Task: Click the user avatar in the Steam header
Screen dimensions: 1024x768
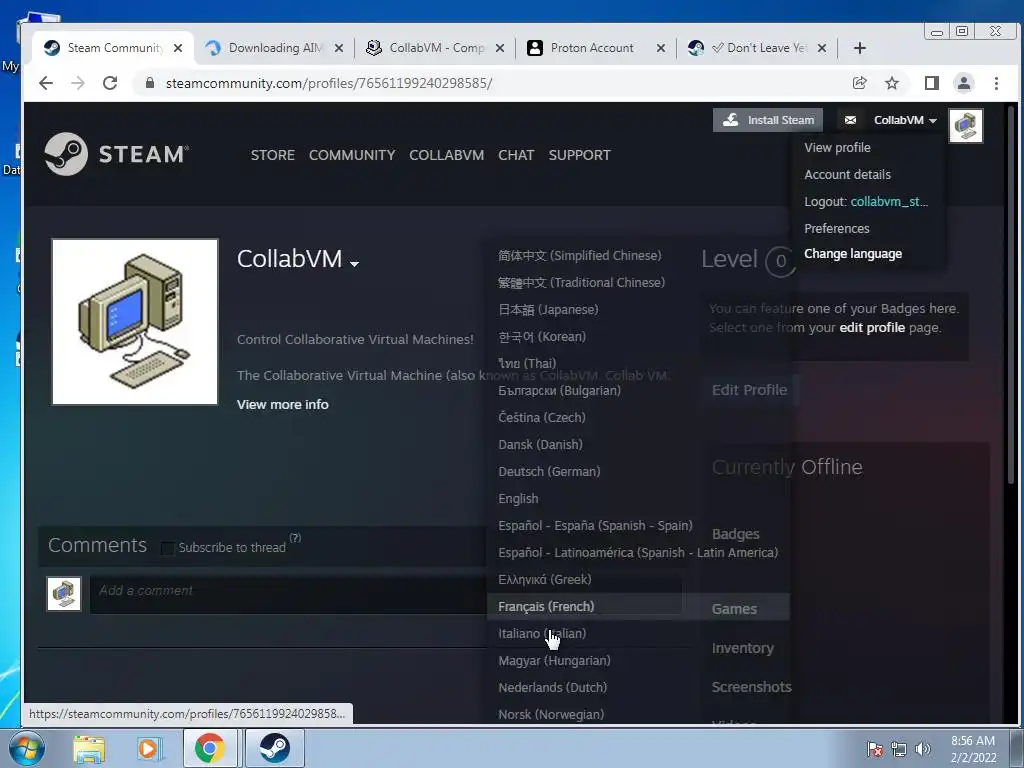Action: 966,125
